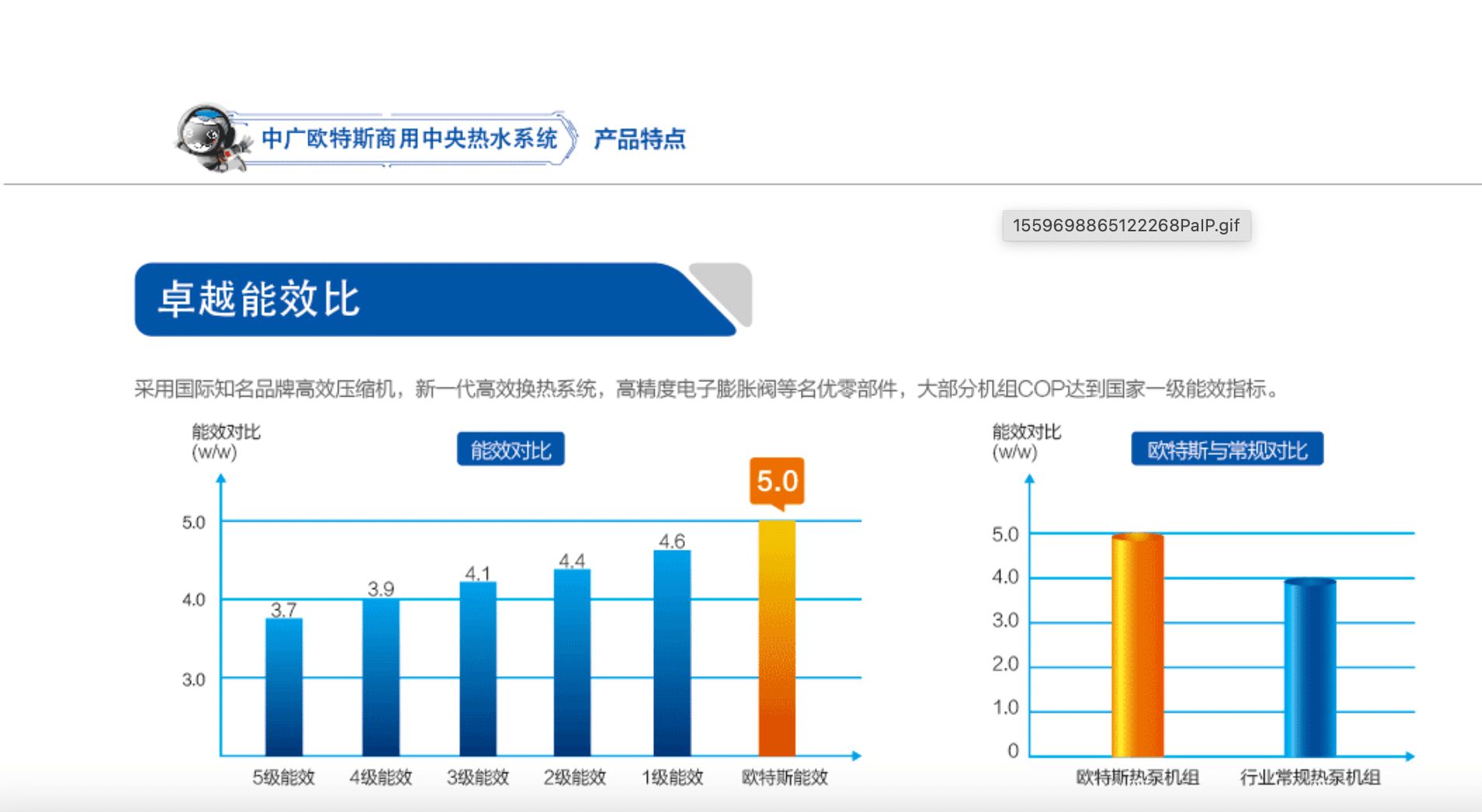The image size is (1482, 812).
Task: Click the filename tooltip 1559698865122268PaIP.gif
Action: [1125, 226]
